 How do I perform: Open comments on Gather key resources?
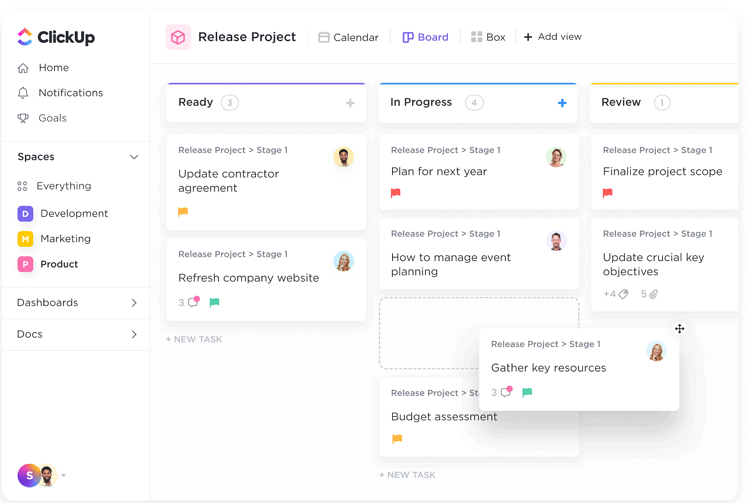[x=502, y=392]
